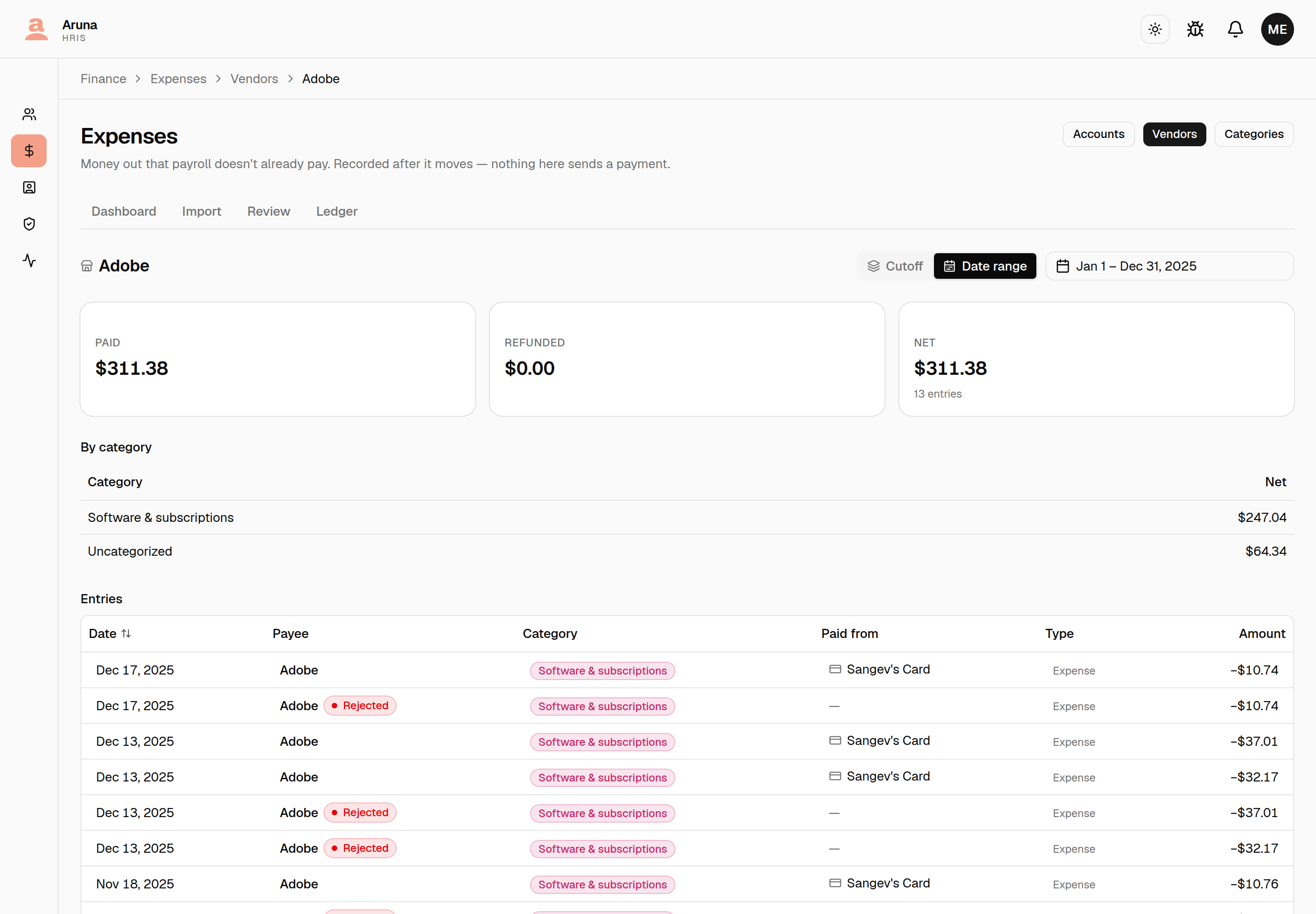Image resolution: width=1316 pixels, height=914 pixels.
Task: Open the Jan 1 – Dec 31, 2025 date picker
Action: [x=1169, y=266]
